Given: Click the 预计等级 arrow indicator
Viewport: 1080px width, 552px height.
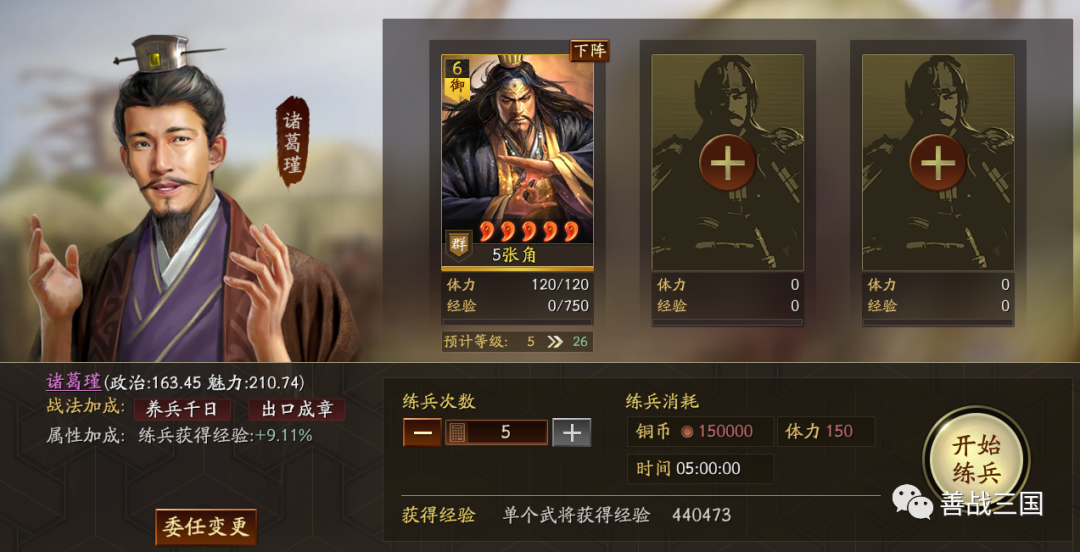Looking at the screenshot, I should tap(554, 342).
